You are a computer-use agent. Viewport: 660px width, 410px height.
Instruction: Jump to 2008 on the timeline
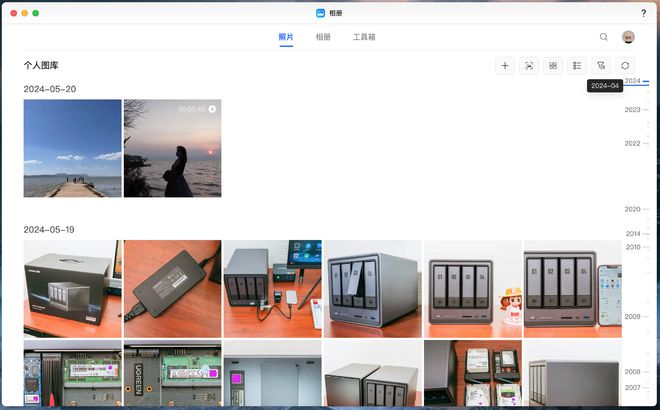click(632, 372)
